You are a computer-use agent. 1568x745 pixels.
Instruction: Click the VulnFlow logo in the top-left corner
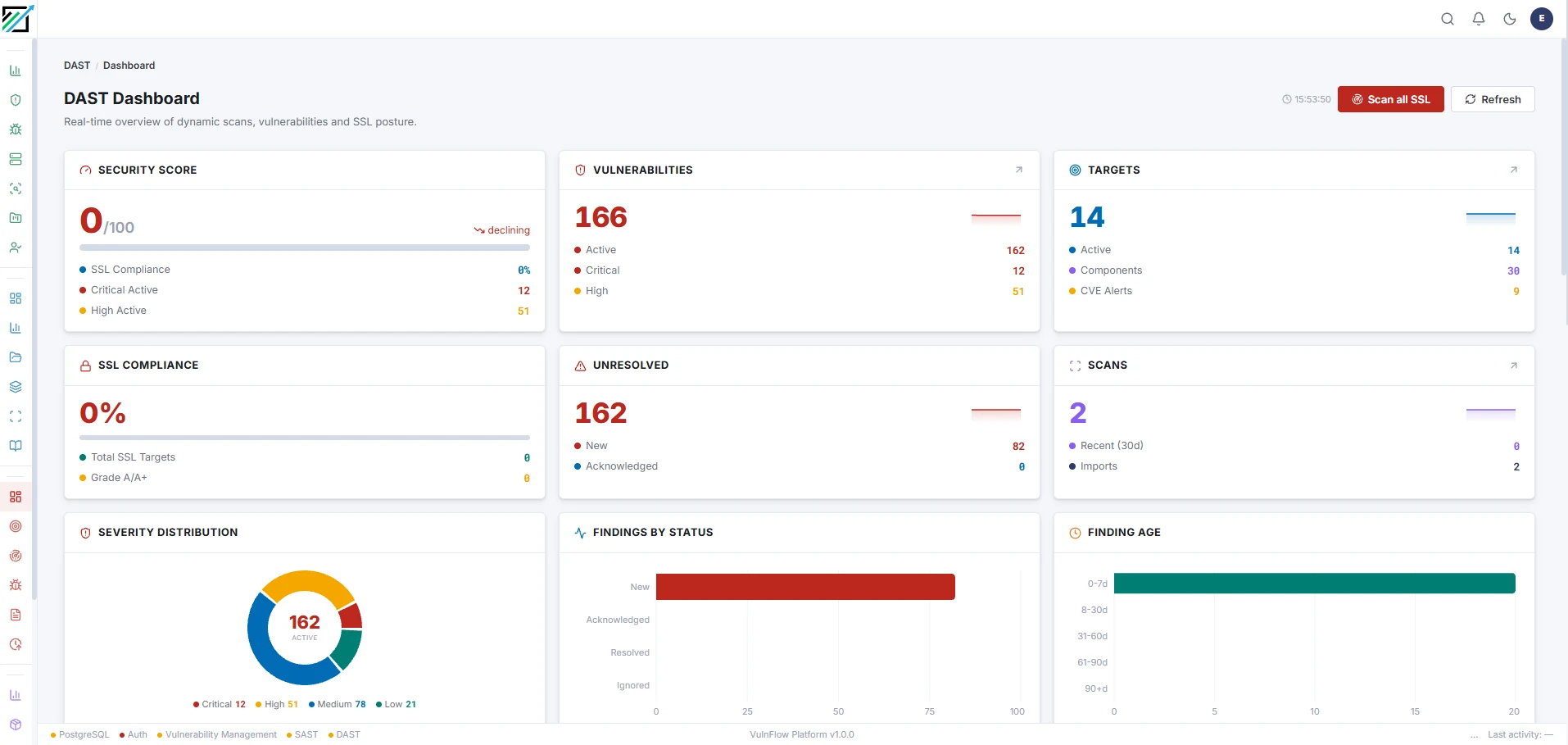pyautogui.click(x=17, y=18)
